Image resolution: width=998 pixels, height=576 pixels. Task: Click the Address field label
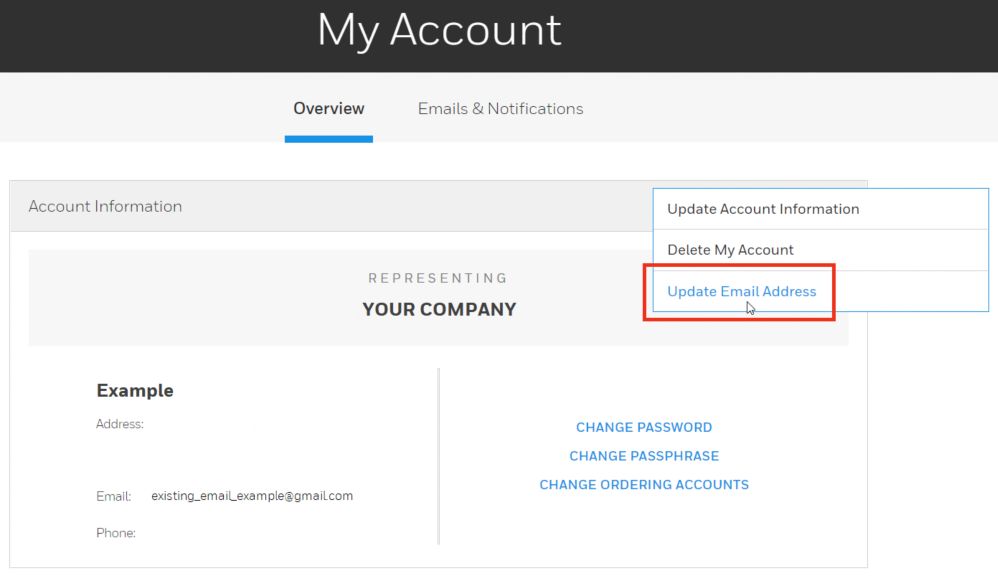(x=120, y=424)
